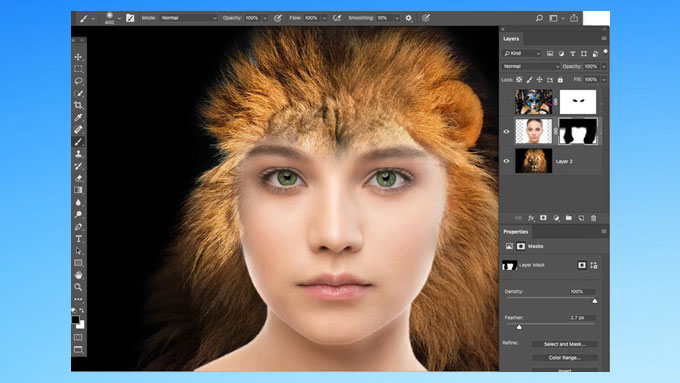Toggle lock position
Screen dimensions: 680x383
pos(539,80)
